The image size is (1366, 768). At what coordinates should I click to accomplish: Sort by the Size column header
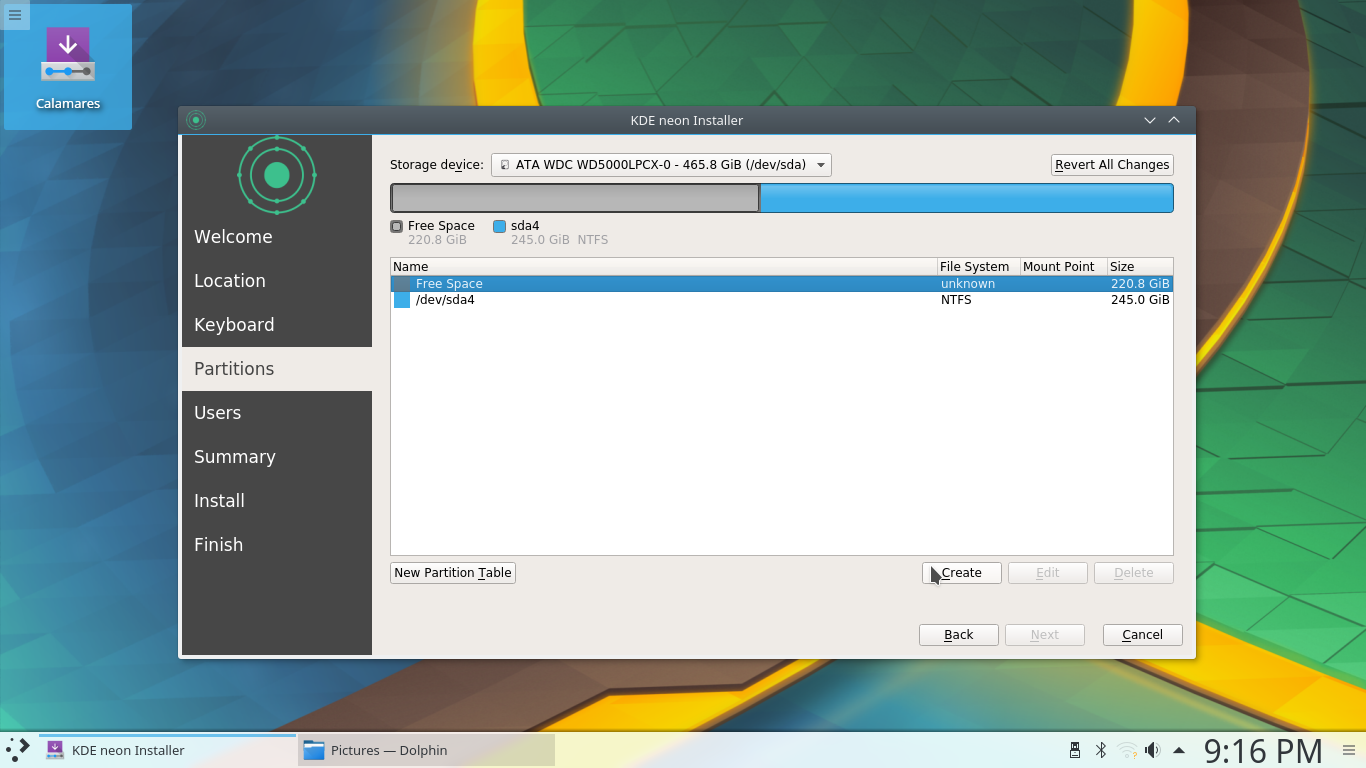click(x=1140, y=267)
